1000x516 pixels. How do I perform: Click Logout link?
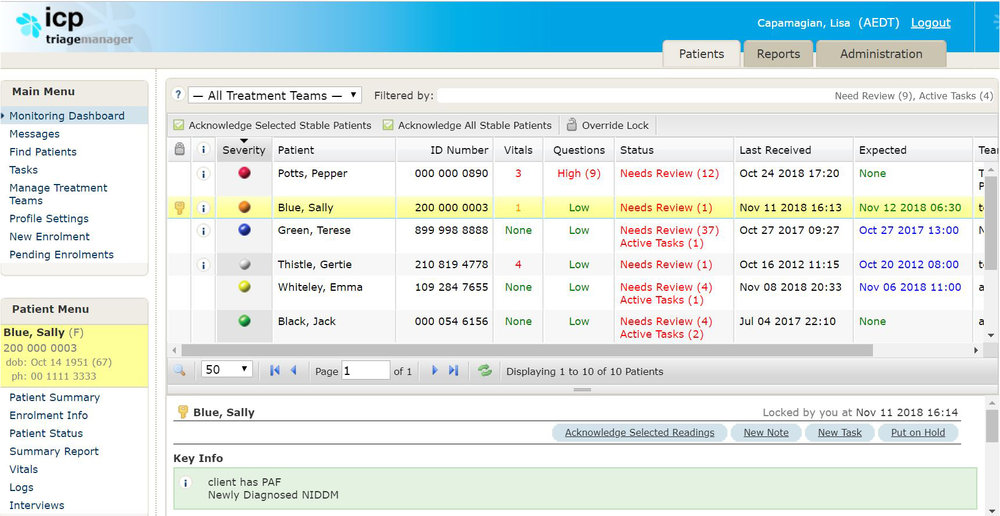pyautogui.click(x=930, y=23)
